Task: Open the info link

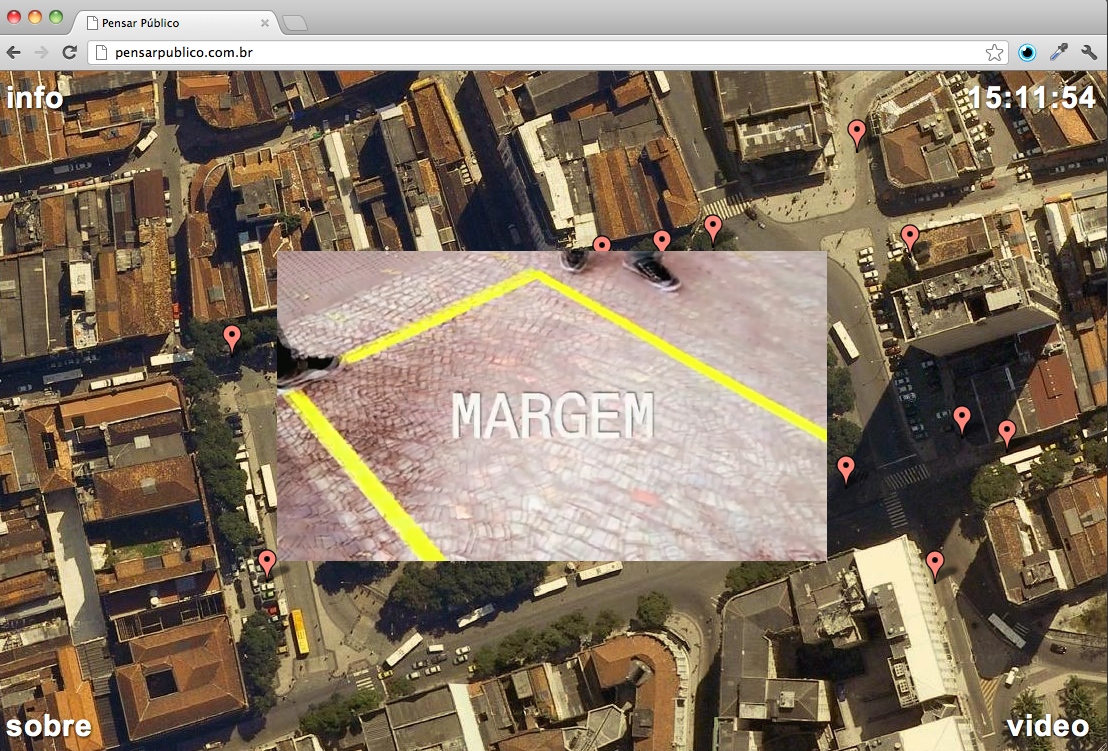Action: (x=35, y=98)
